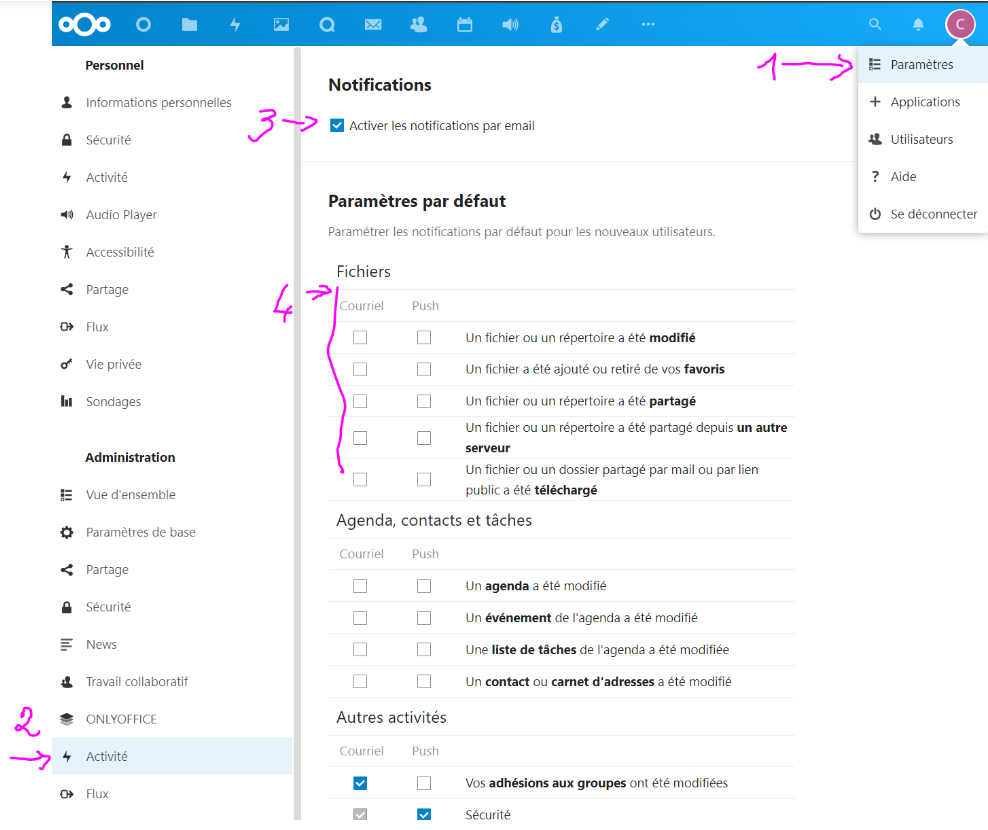This screenshot has height=830, width=988.
Task: Enable Courriel checkbox for file 'modifié' row
Action: (360, 338)
